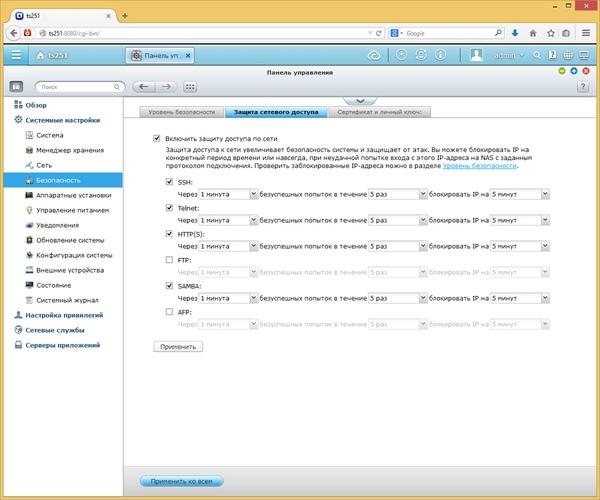Screen dimensions: 600x500
Task: Open help question mark in control panel
Action: (583, 87)
